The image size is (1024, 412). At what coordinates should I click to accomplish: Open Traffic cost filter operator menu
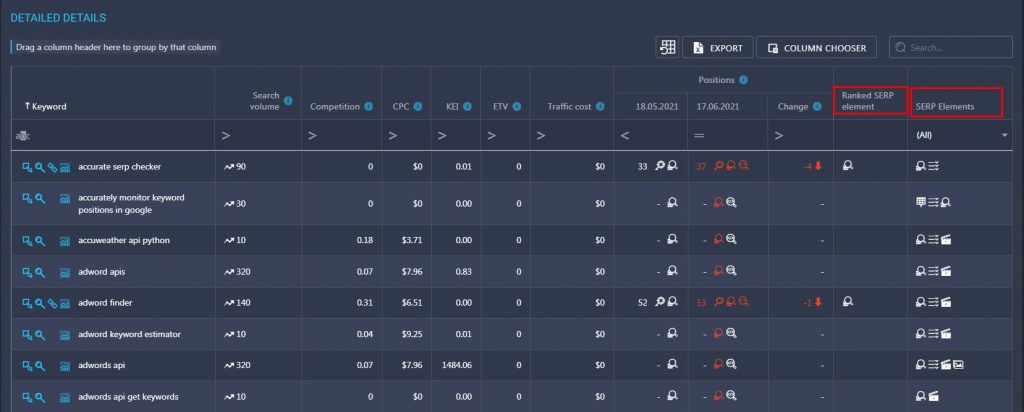click(x=541, y=136)
